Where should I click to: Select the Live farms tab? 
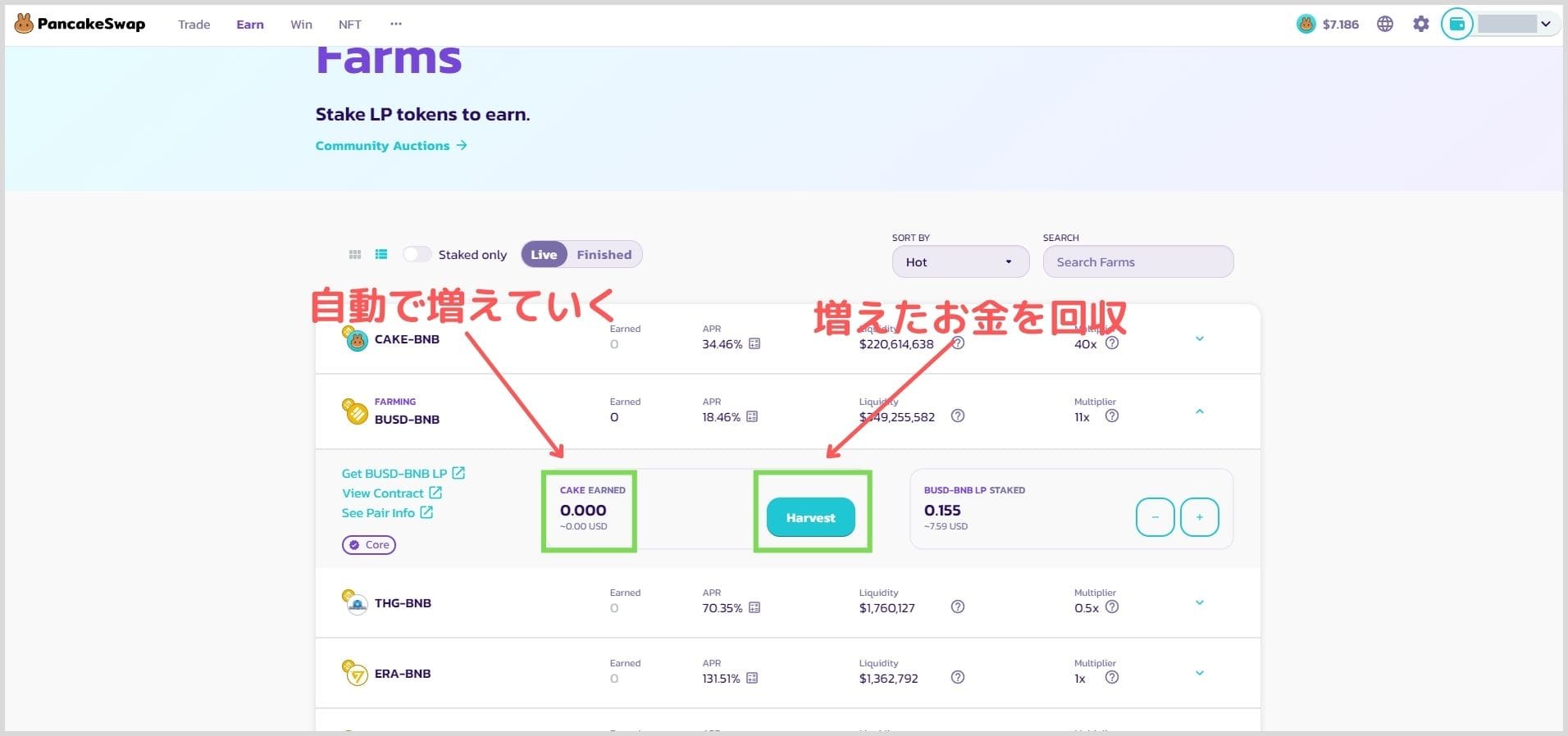tap(544, 254)
